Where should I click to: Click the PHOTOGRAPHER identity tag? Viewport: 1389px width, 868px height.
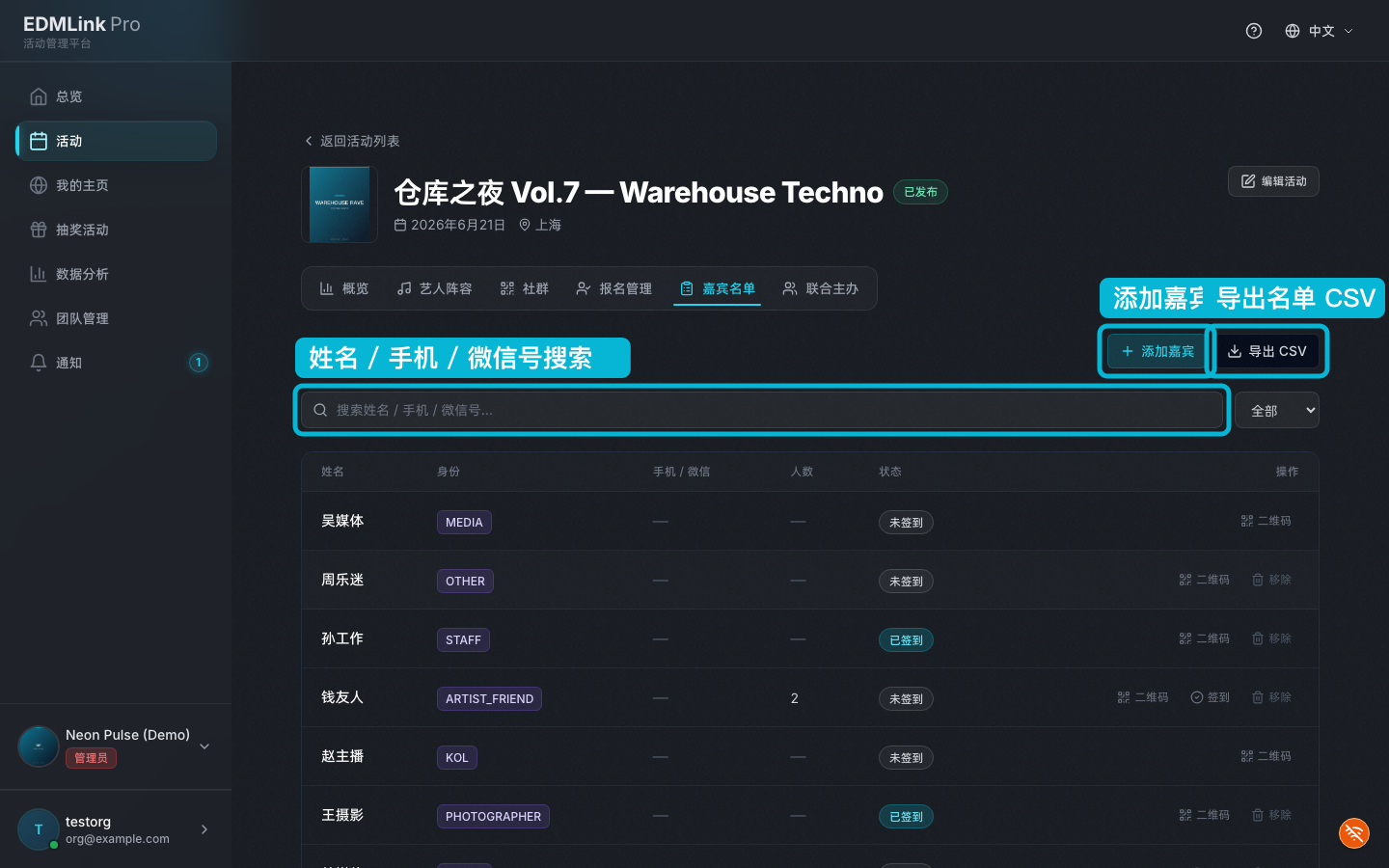[x=493, y=816]
